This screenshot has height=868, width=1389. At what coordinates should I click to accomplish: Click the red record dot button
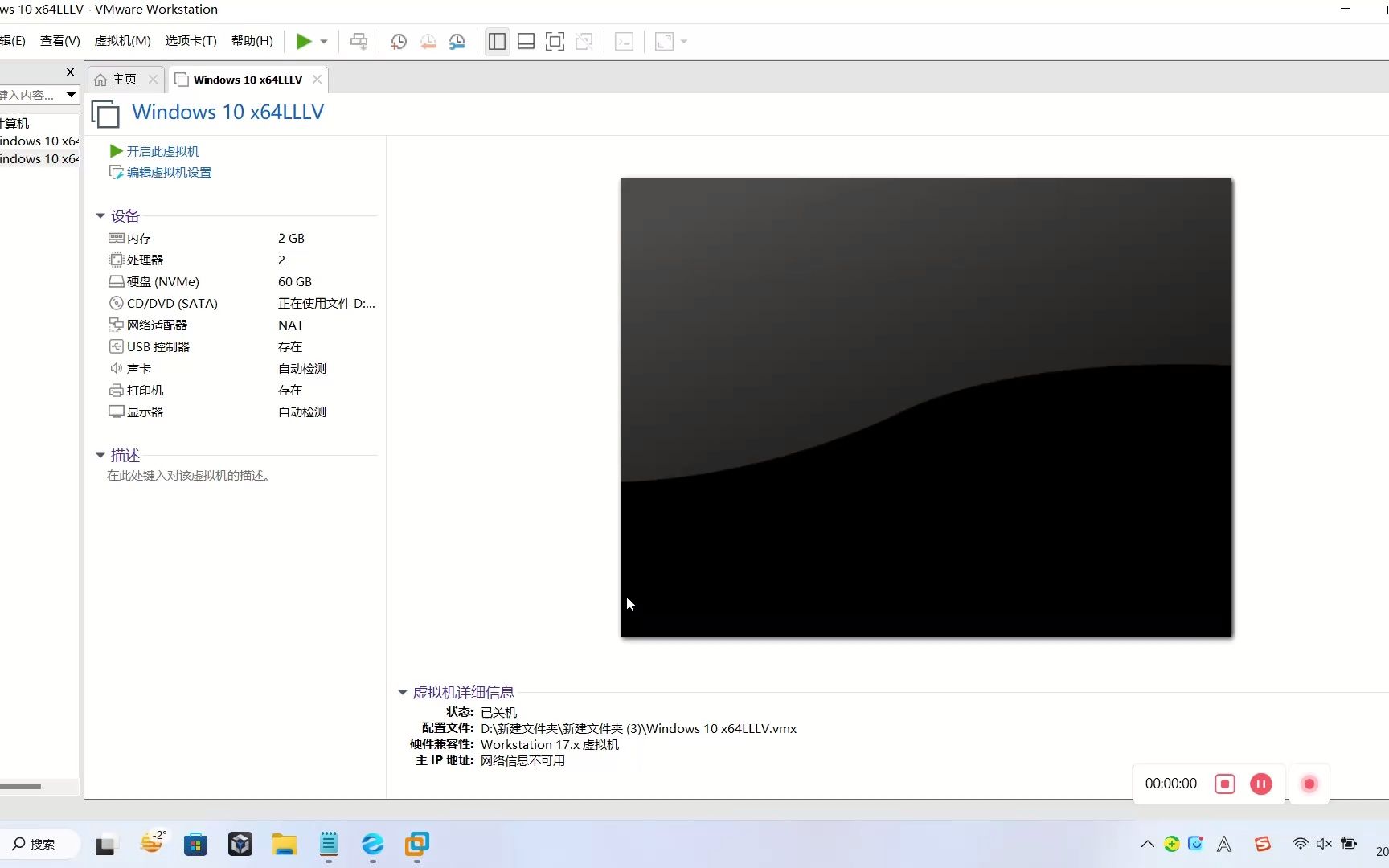(1309, 784)
